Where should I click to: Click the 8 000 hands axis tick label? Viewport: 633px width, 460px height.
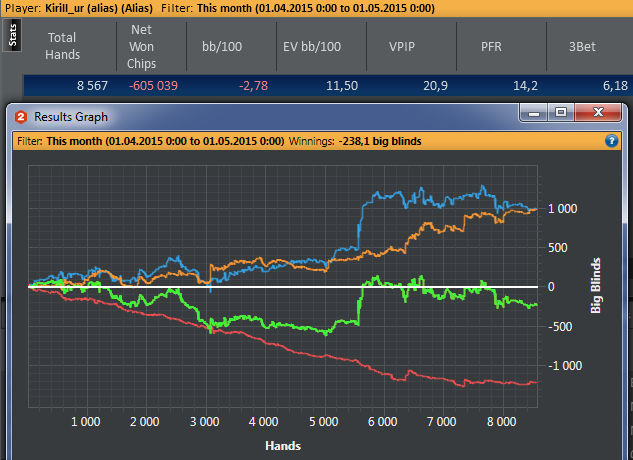click(x=501, y=422)
